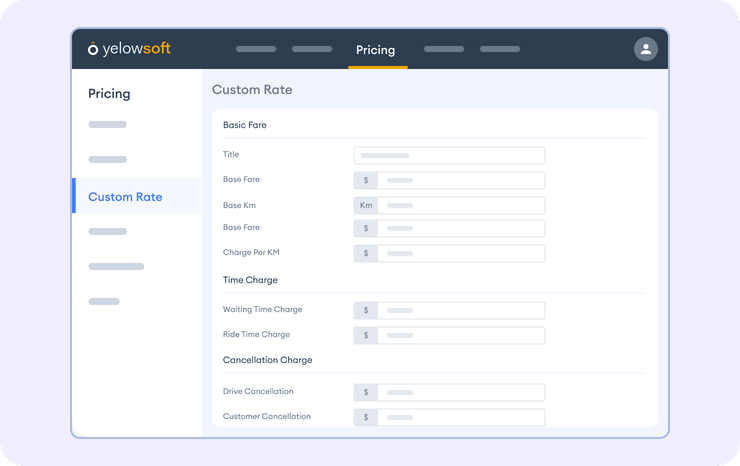
Task: Select the Ride Time Charge input field
Action: click(461, 335)
